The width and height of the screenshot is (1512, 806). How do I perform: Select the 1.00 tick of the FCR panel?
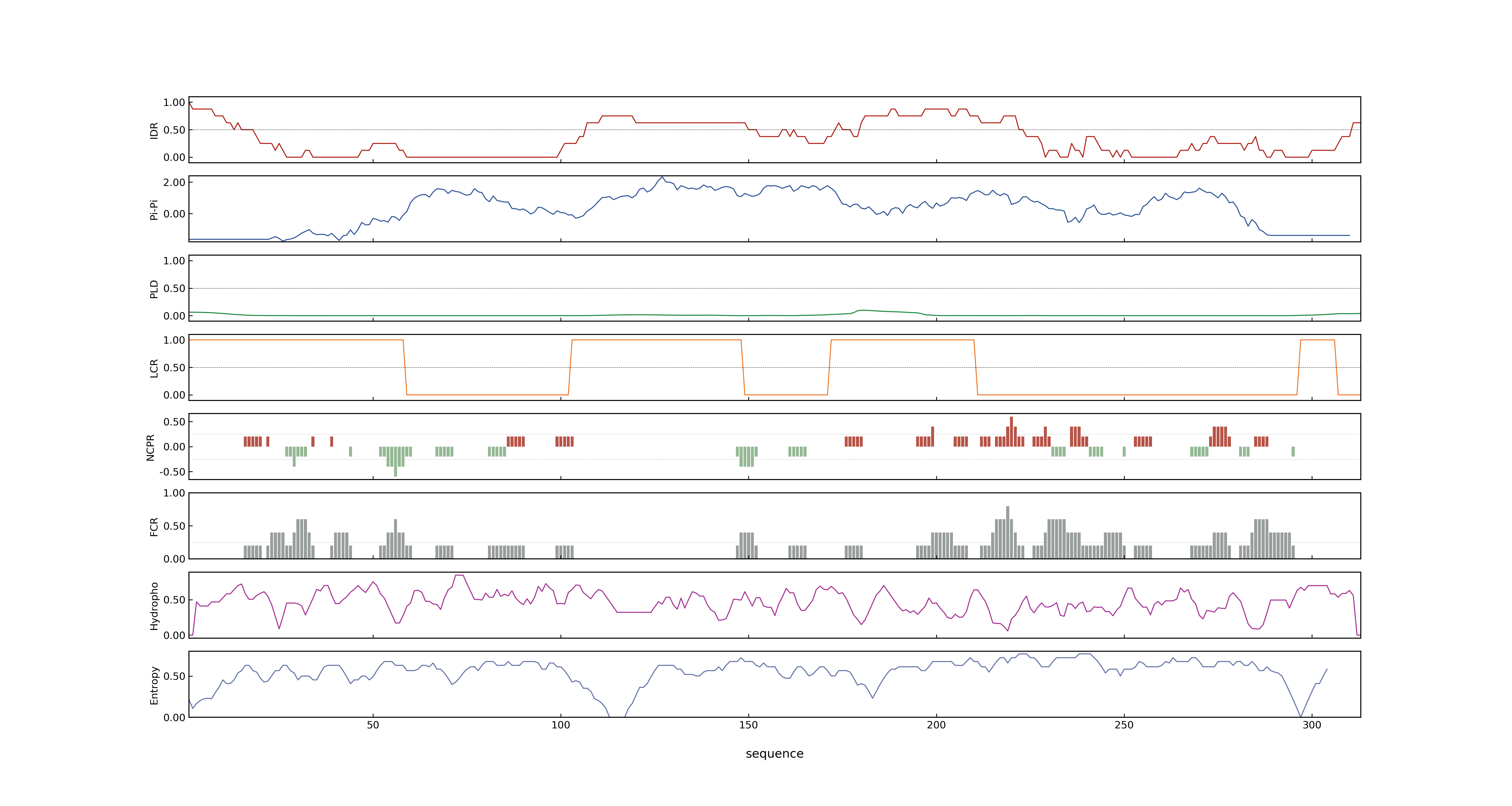tap(174, 493)
